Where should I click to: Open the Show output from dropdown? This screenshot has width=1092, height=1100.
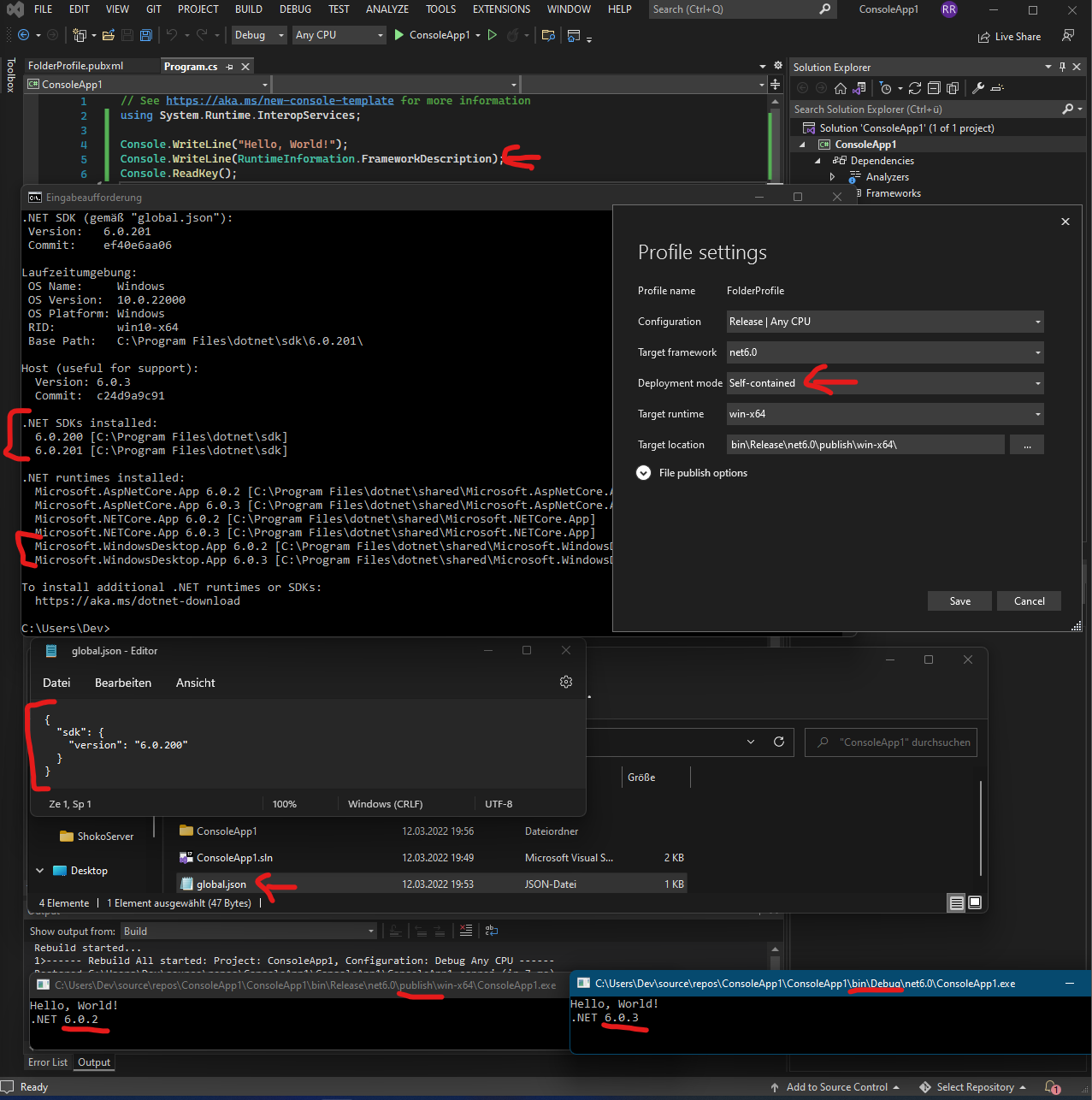[x=370, y=931]
